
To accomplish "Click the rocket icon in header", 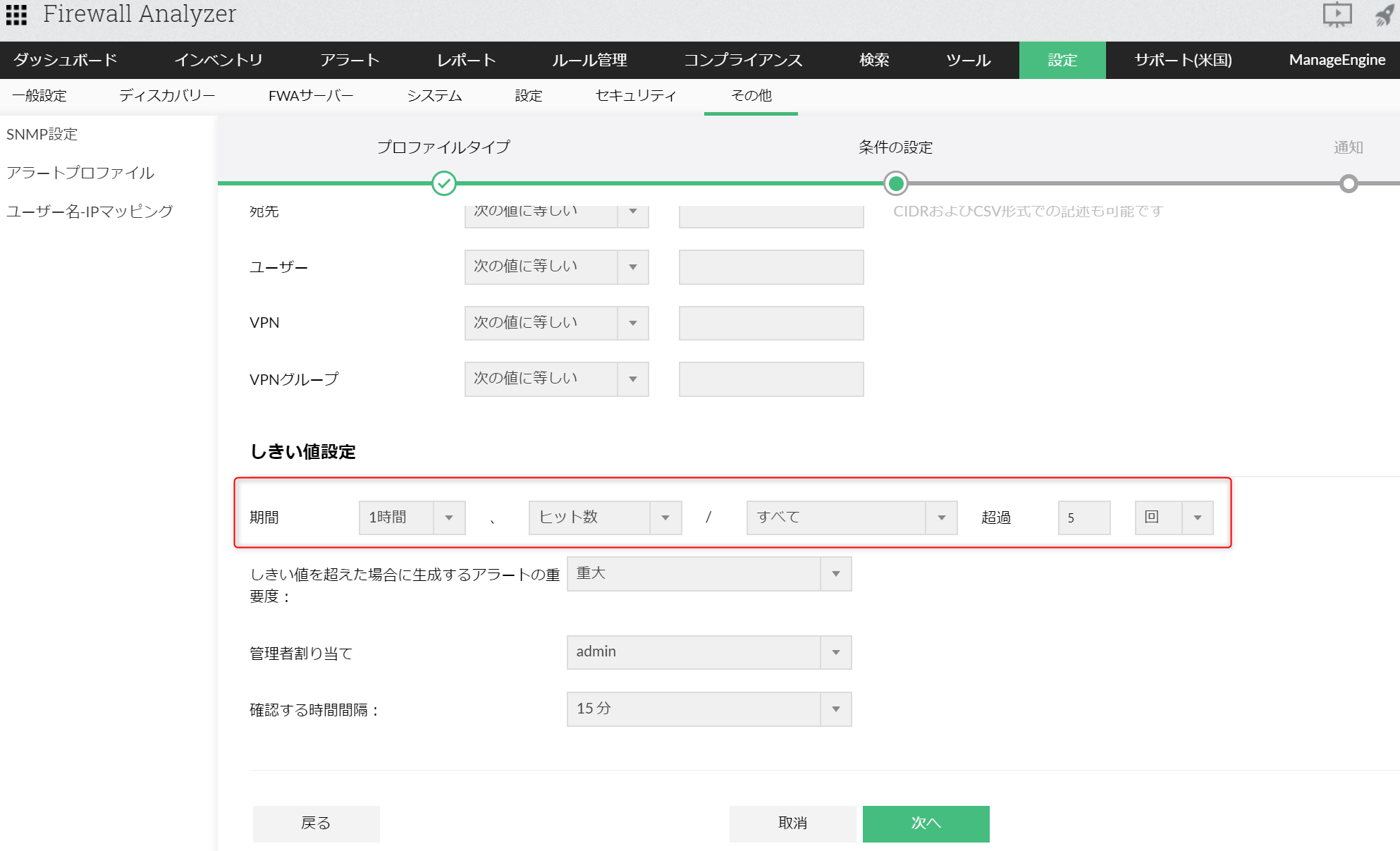I will (x=1384, y=14).
